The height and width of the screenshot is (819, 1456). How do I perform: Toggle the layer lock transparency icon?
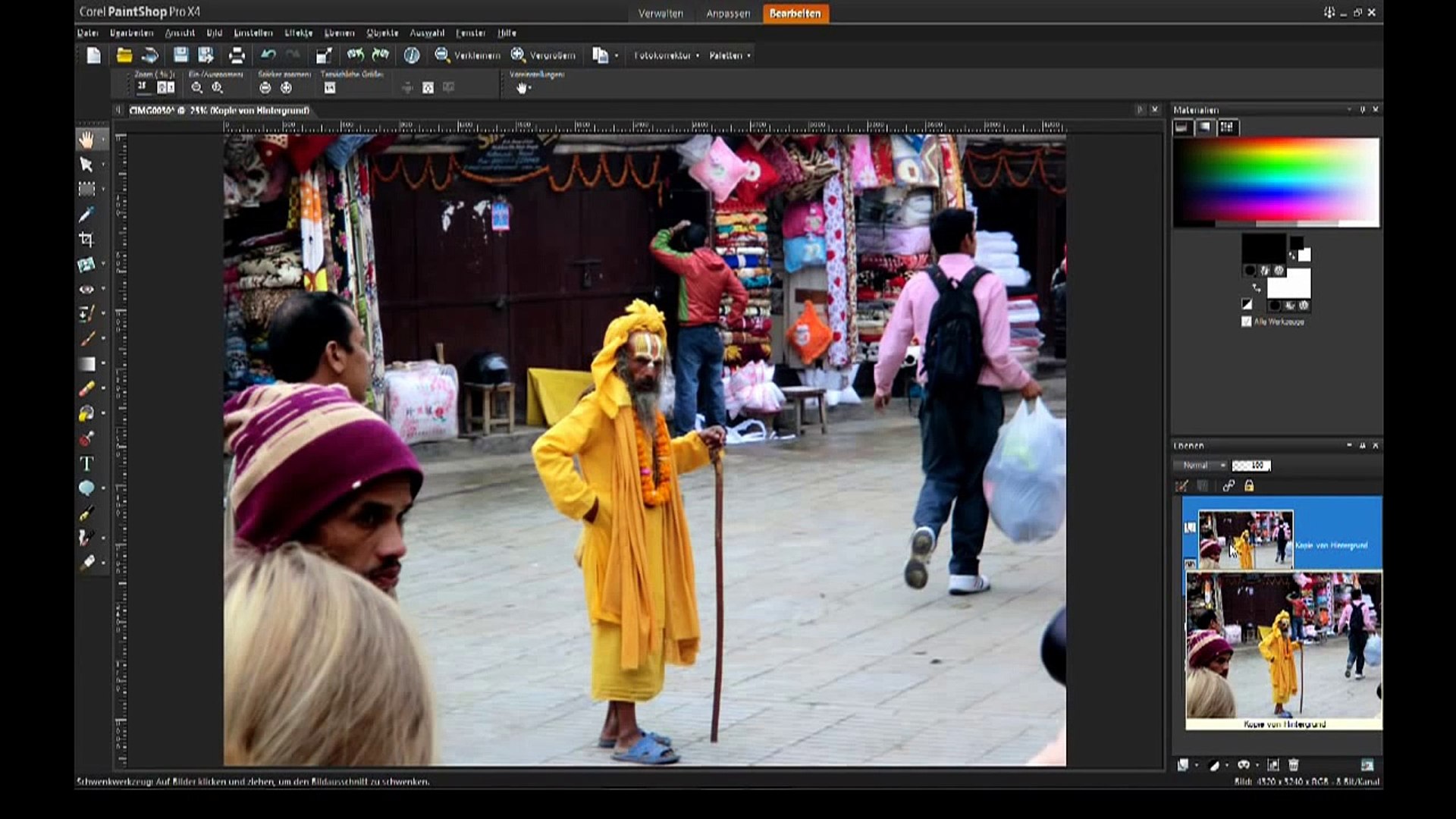tap(1249, 486)
